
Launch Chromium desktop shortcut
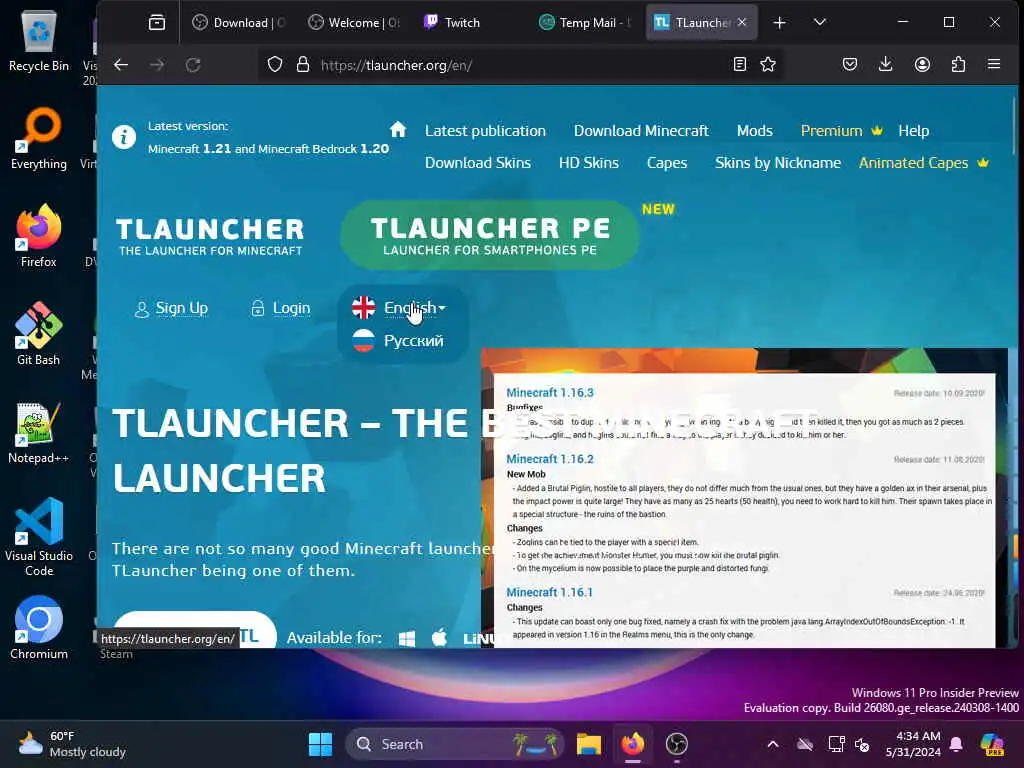[x=39, y=628]
